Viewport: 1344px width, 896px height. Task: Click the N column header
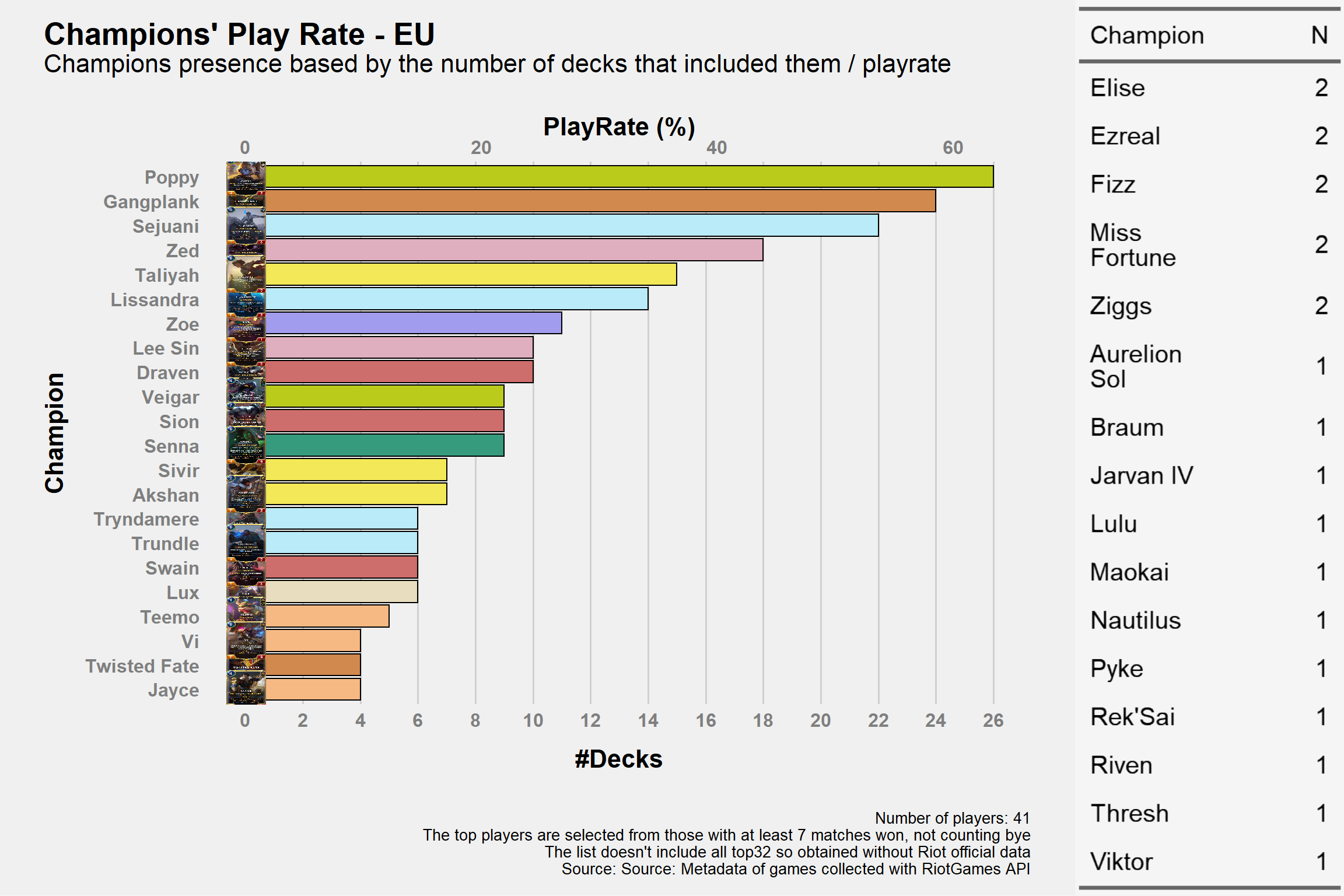pyautogui.click(x=1319, y=36)
